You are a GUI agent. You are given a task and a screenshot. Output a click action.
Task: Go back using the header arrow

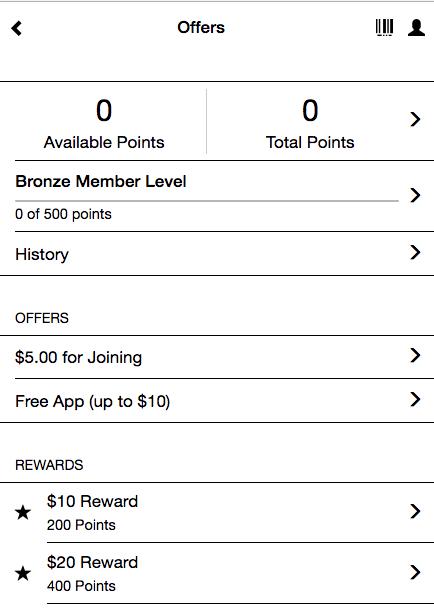tap(17, 28)
